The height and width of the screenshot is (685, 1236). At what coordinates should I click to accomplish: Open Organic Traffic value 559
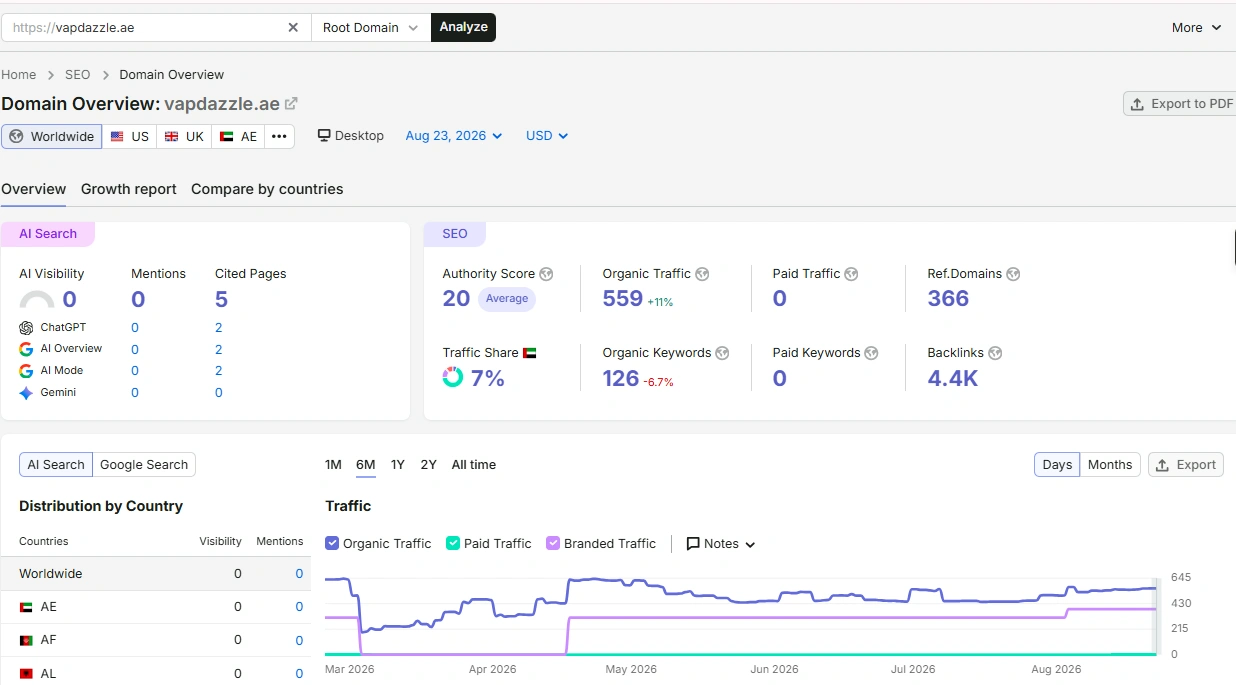(x=623, y=298)
